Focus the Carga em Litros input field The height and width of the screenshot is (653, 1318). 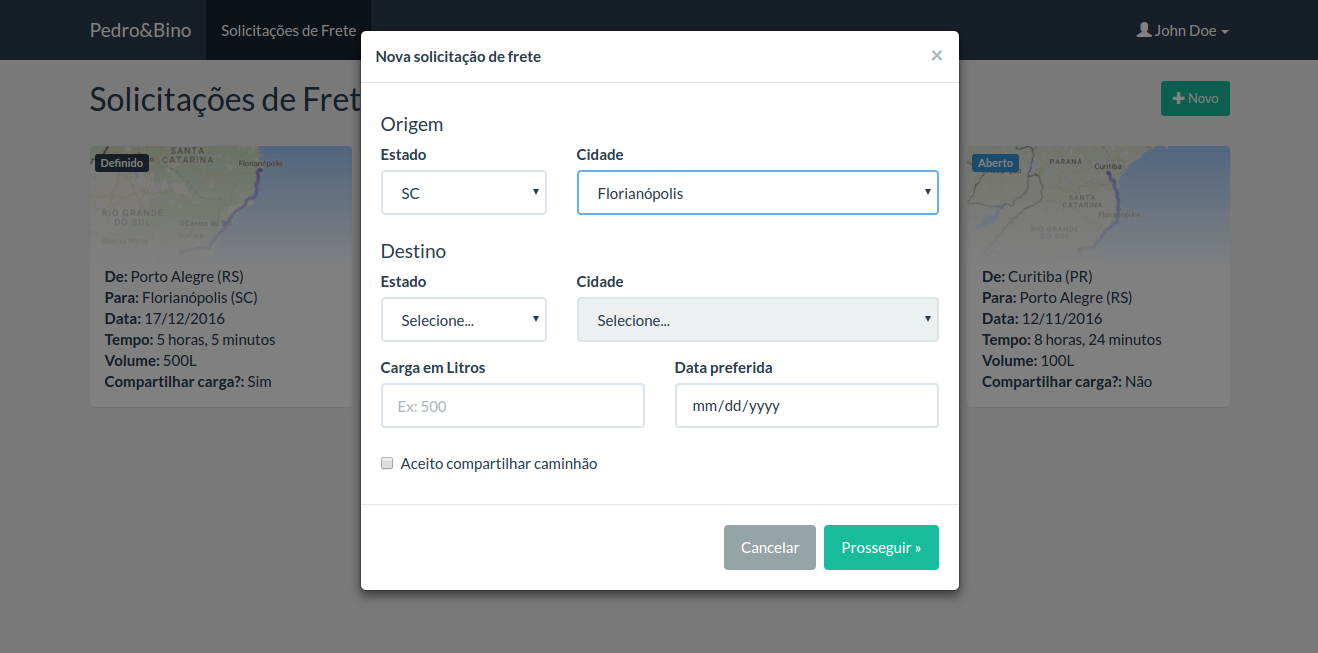(512, 406)
